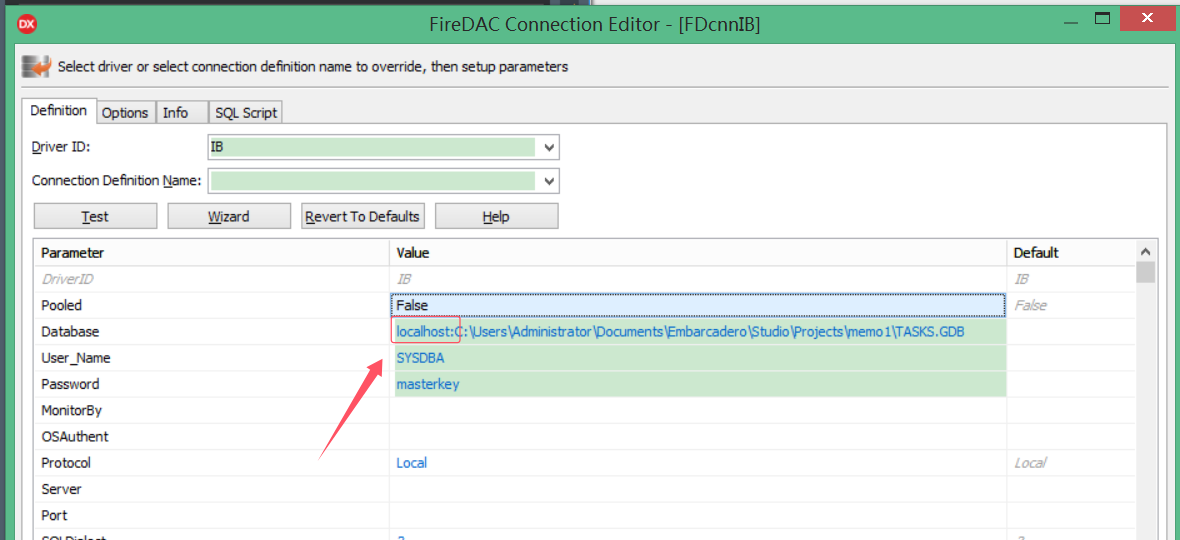
Task: Click the parameter list scrollbar thumb
Action: (1145, 272)
